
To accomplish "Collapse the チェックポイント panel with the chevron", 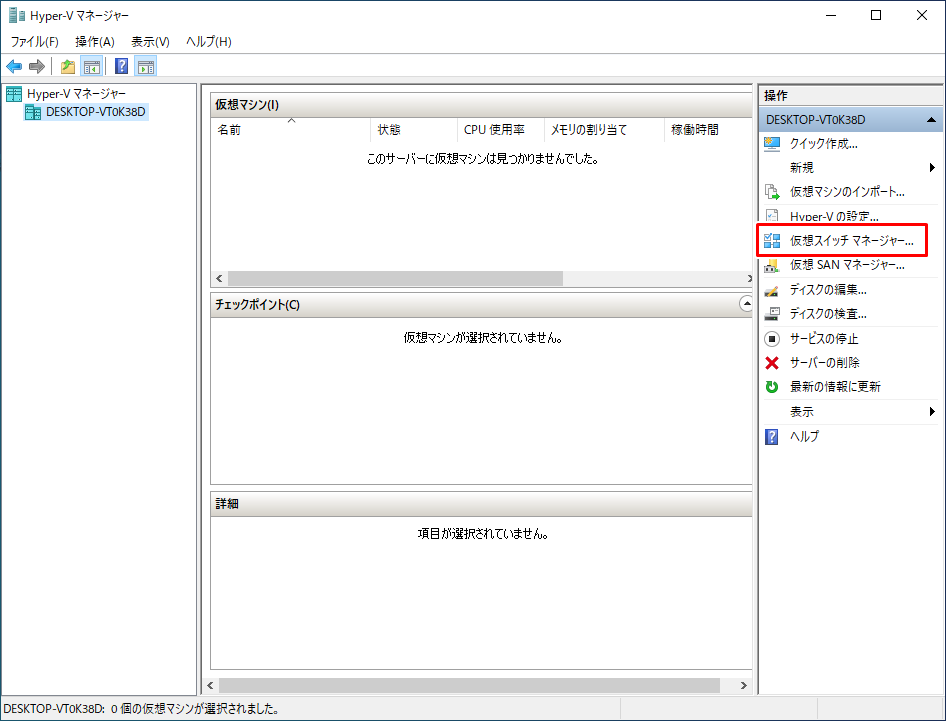I will 745,303.
